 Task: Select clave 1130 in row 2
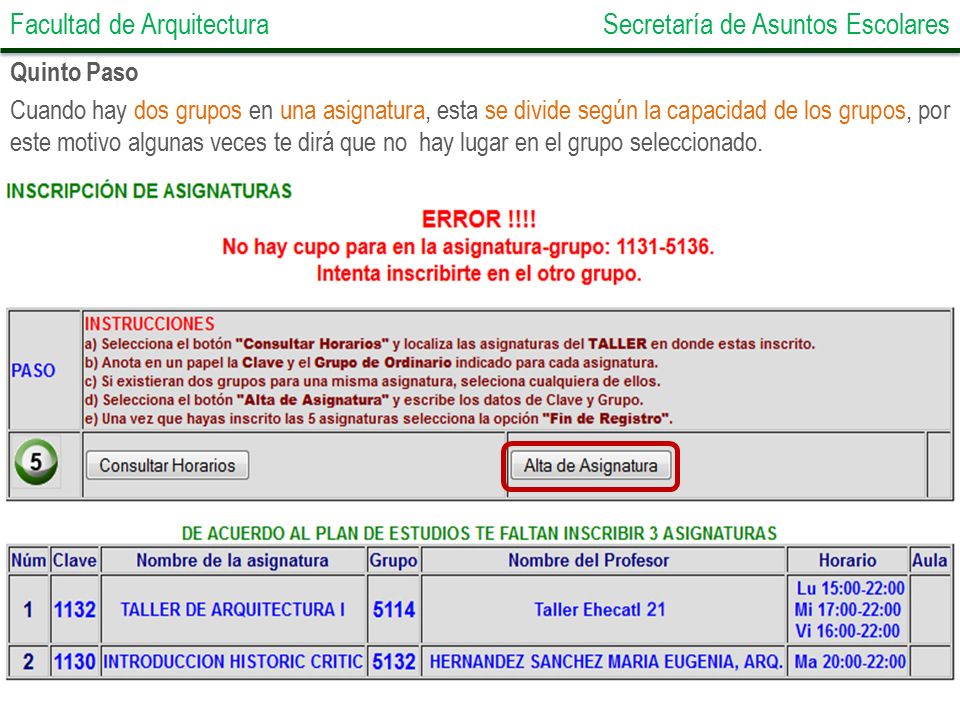(x=75, y=661)
